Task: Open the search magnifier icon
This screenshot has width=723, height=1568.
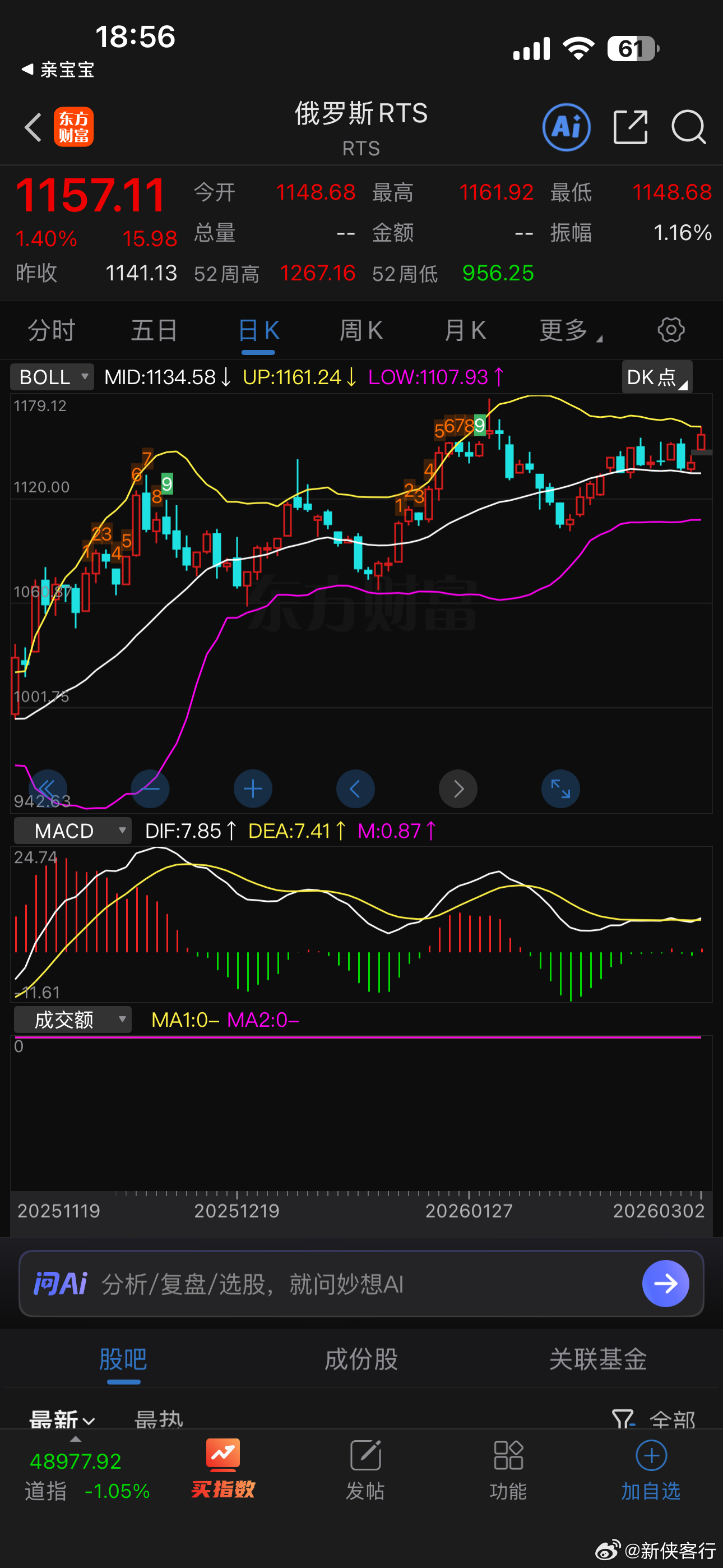Action: coord(688,127)
